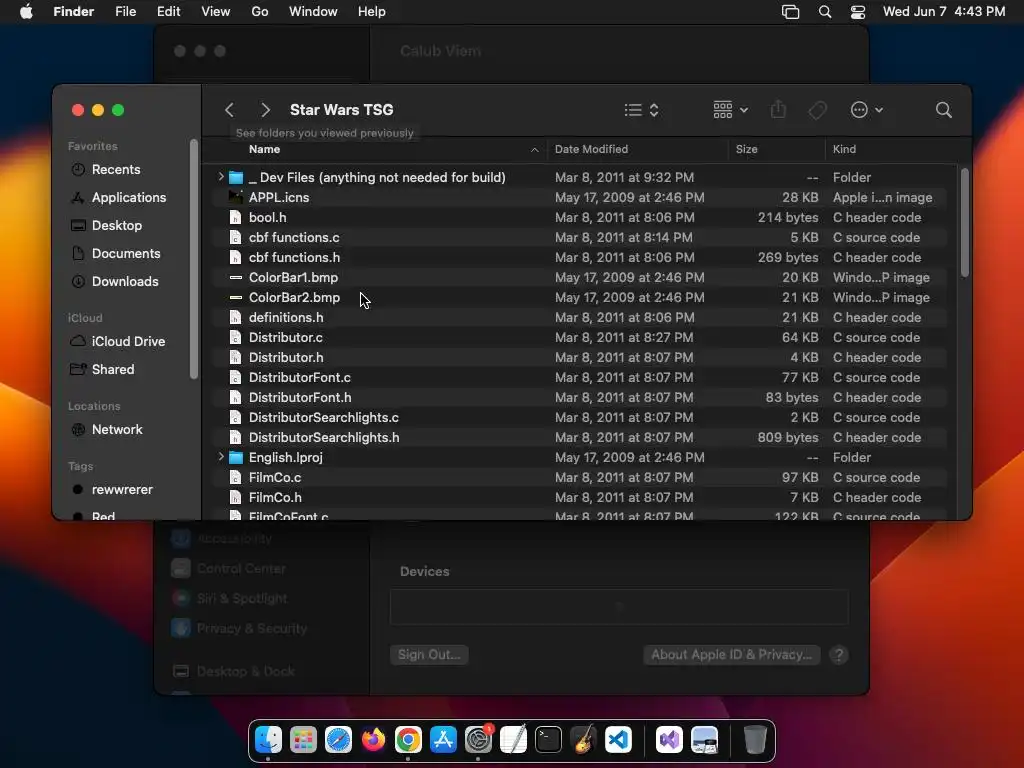Open Finder from the Dock
Screen dimensions: 1024x768
[268, 740]
